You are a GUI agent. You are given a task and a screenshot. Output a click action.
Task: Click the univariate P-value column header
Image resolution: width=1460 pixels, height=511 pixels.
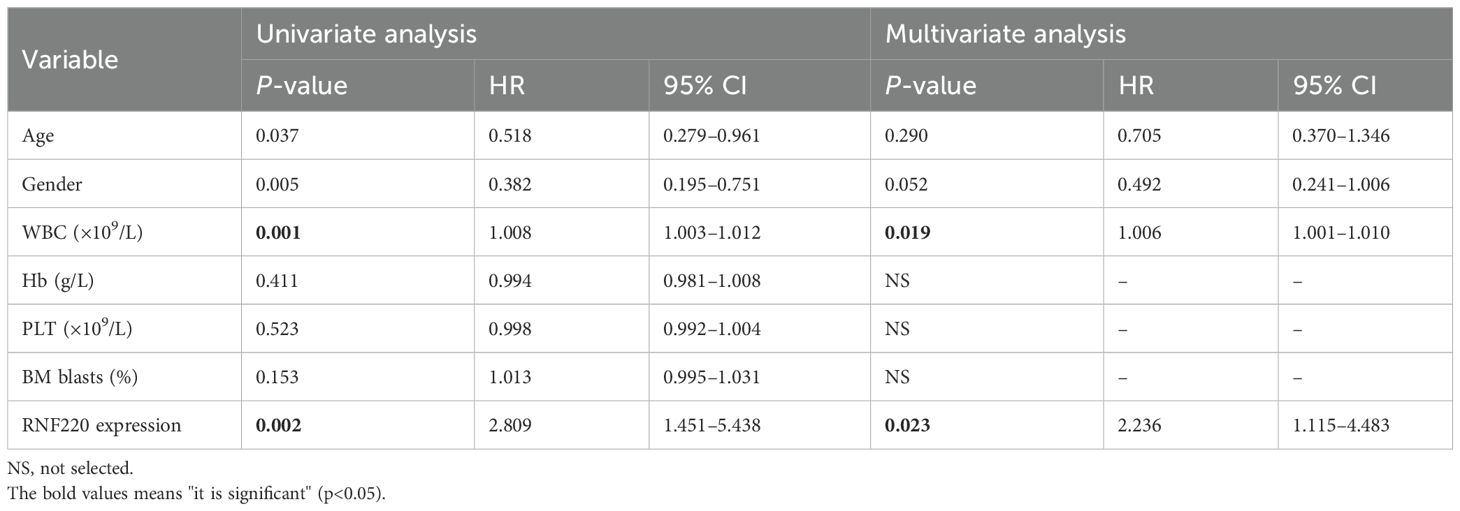point(302,86)
